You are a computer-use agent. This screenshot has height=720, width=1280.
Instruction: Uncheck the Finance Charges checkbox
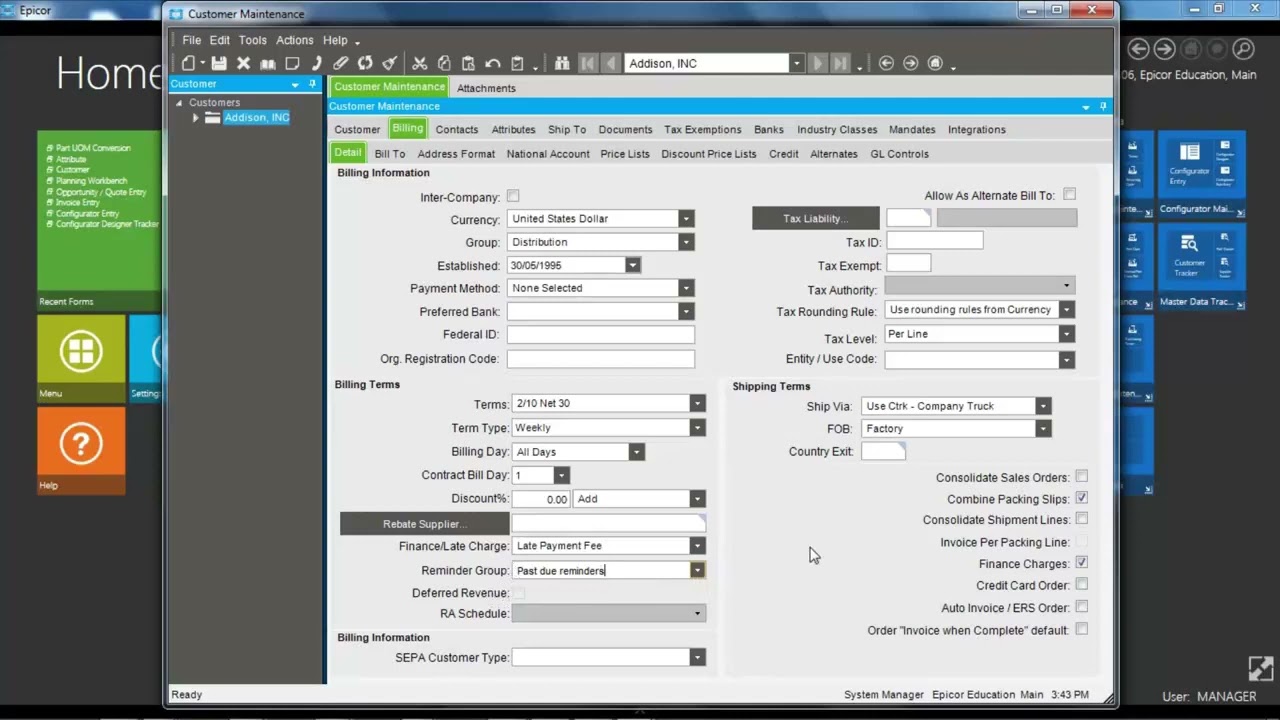[x=1081, y=563]
